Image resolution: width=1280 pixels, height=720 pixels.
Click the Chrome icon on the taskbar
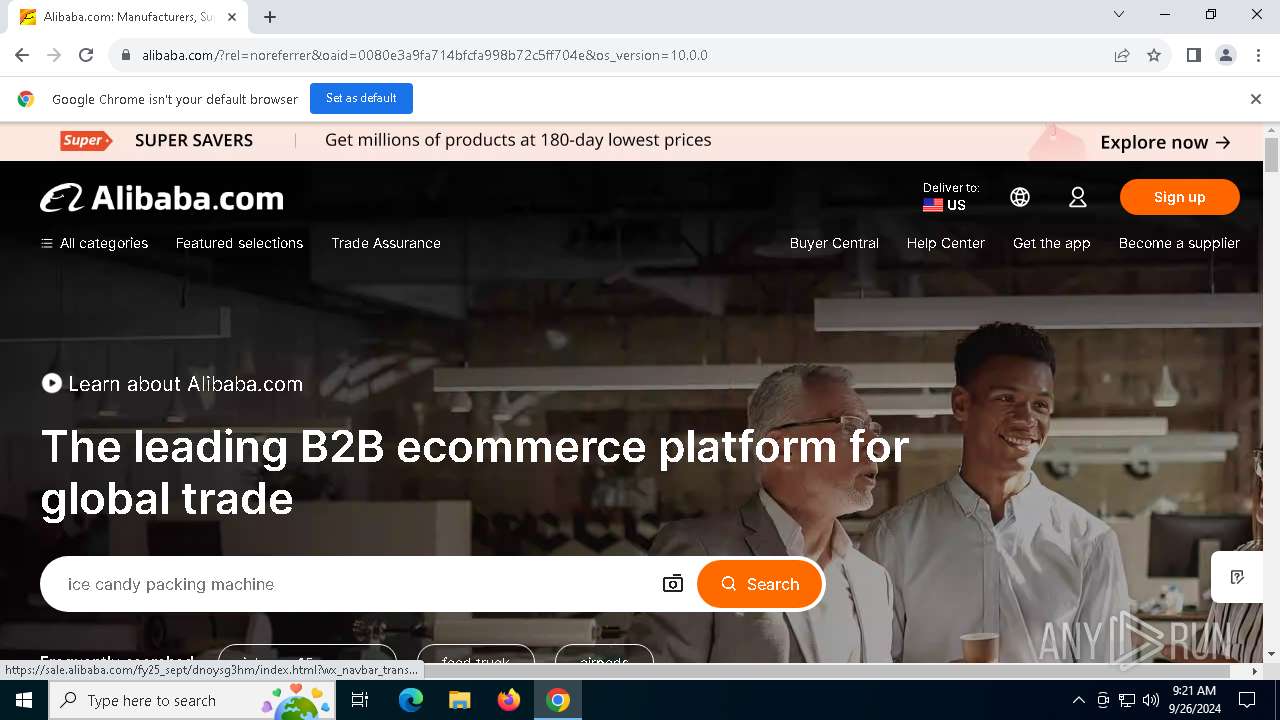[558, 700]
